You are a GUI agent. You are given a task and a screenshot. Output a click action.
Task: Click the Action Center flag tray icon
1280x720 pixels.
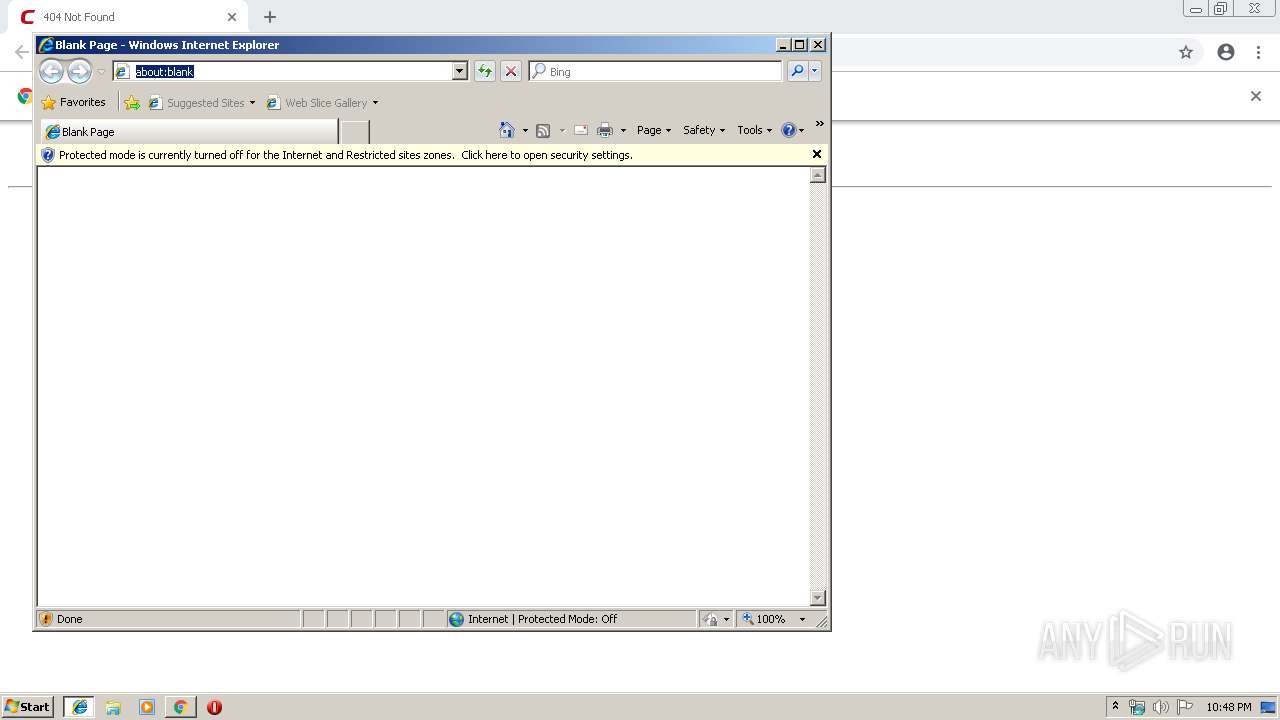coord(1185,707)
